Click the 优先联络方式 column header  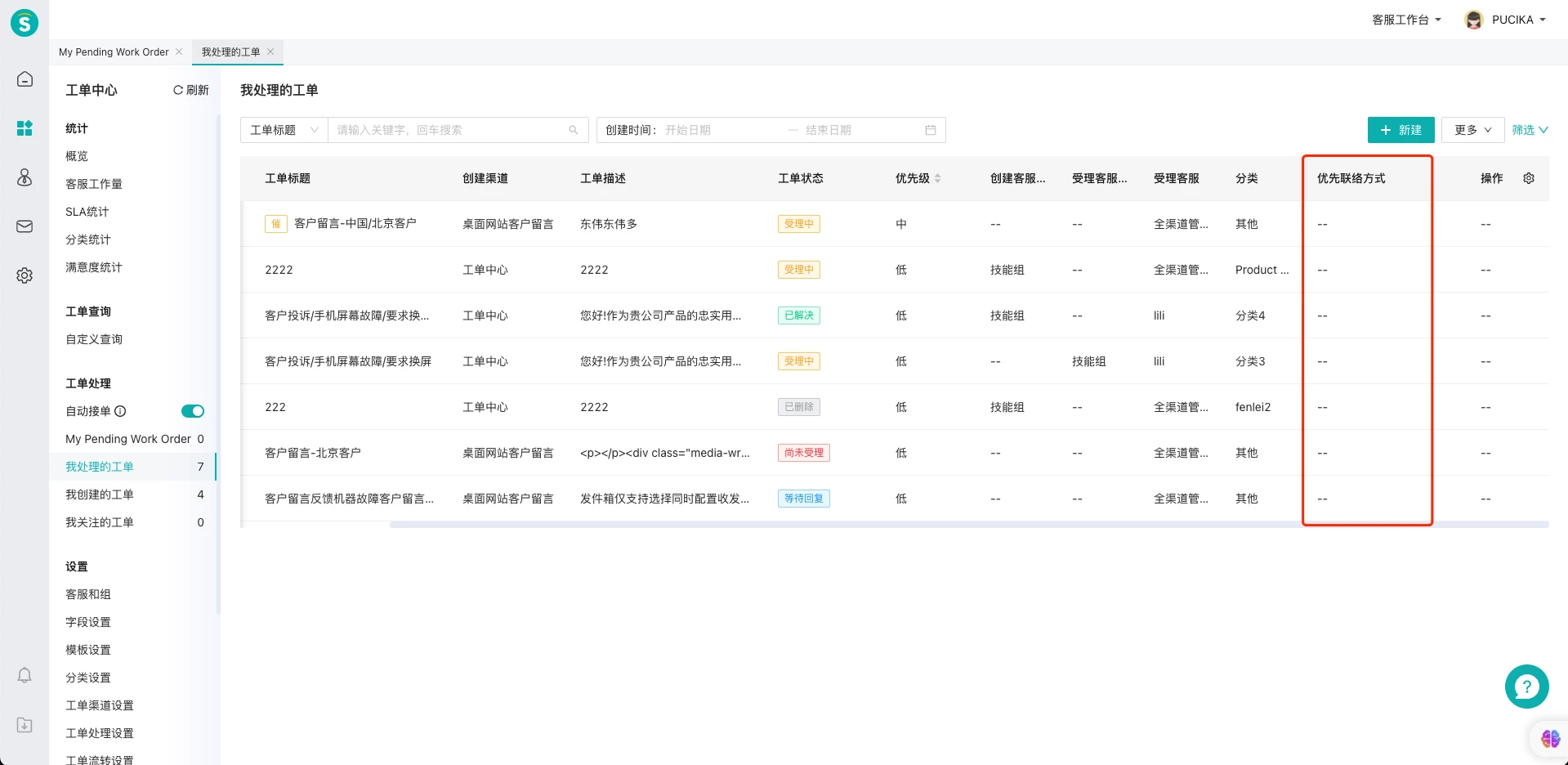1351,178
